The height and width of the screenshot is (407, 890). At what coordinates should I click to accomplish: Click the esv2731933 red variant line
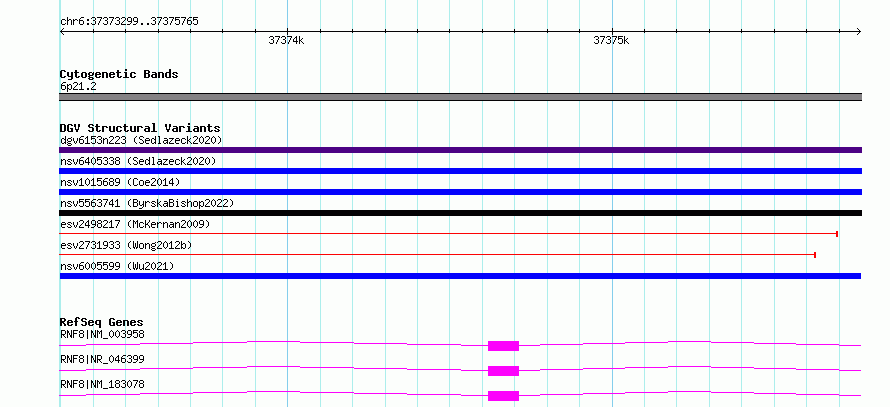pos(438,255)
